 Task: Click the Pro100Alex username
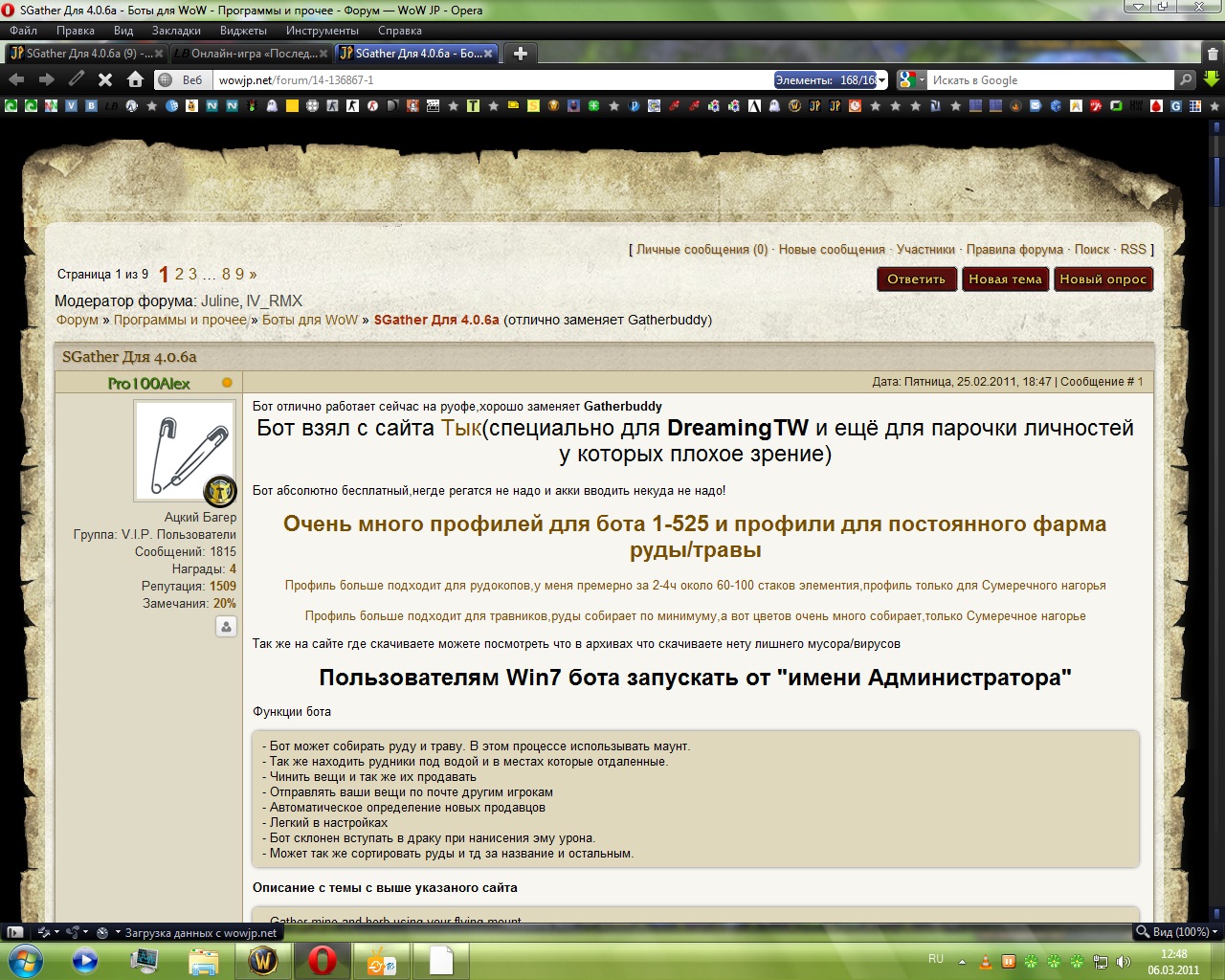coord(149,383)
